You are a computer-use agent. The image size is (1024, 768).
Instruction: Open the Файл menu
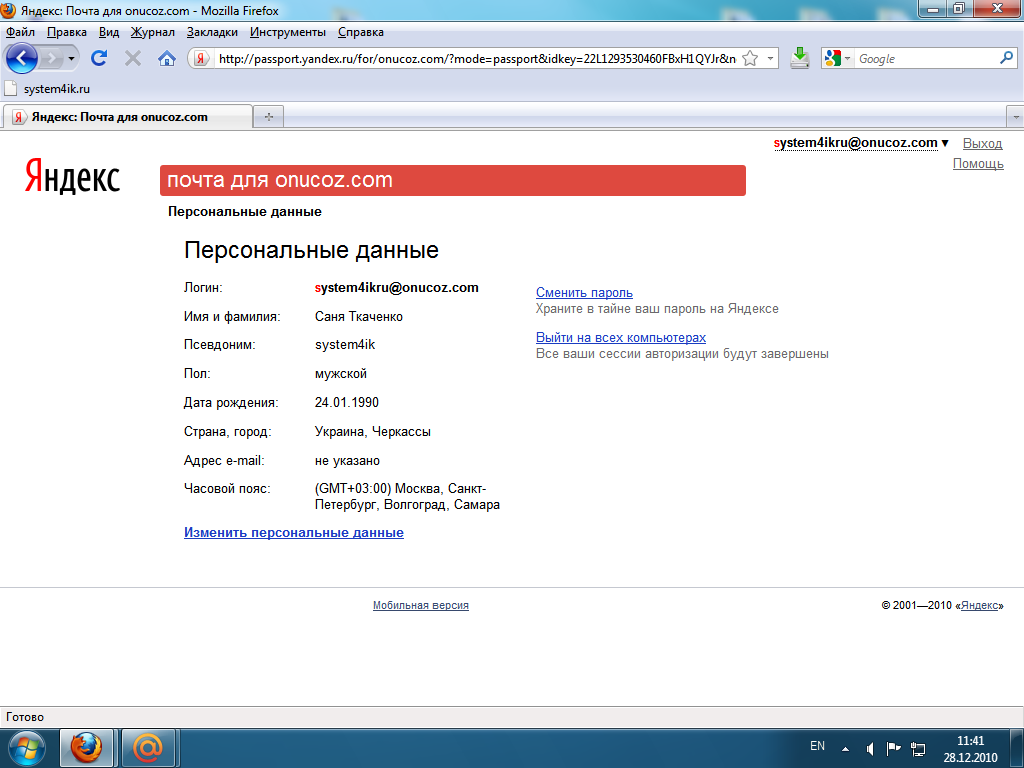pos(20,32)
